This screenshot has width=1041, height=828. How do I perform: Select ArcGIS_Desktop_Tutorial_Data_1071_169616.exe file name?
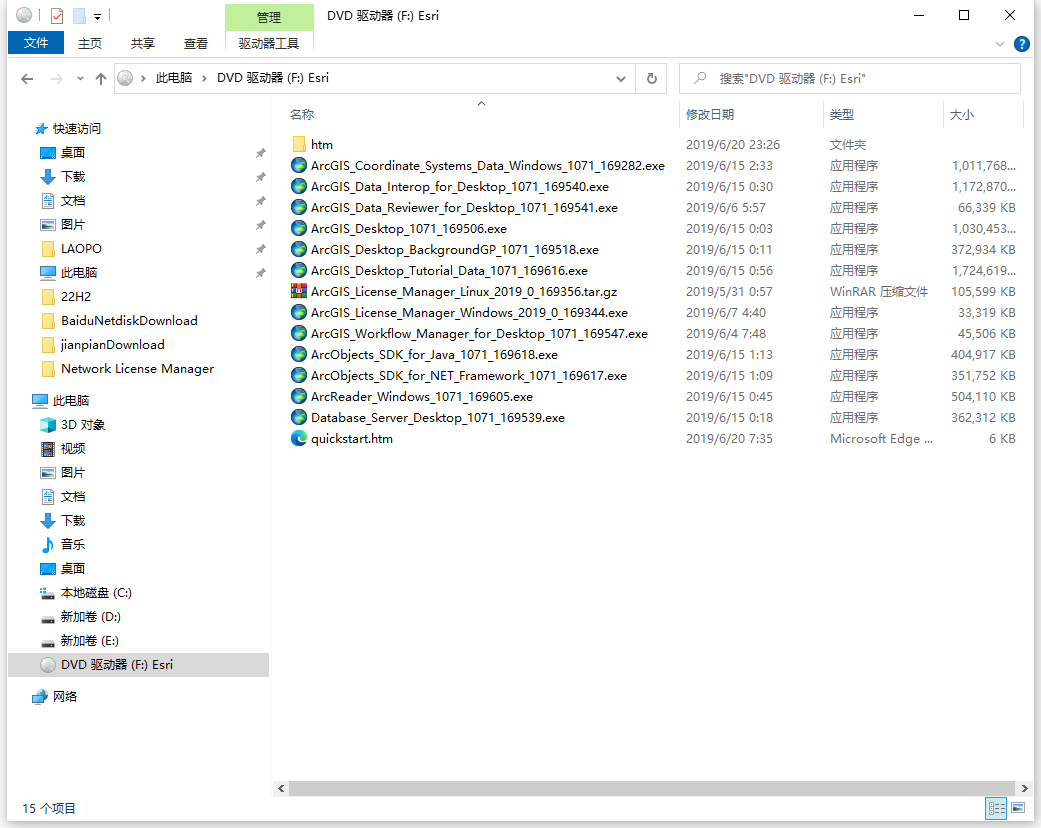tap(449, 271)
